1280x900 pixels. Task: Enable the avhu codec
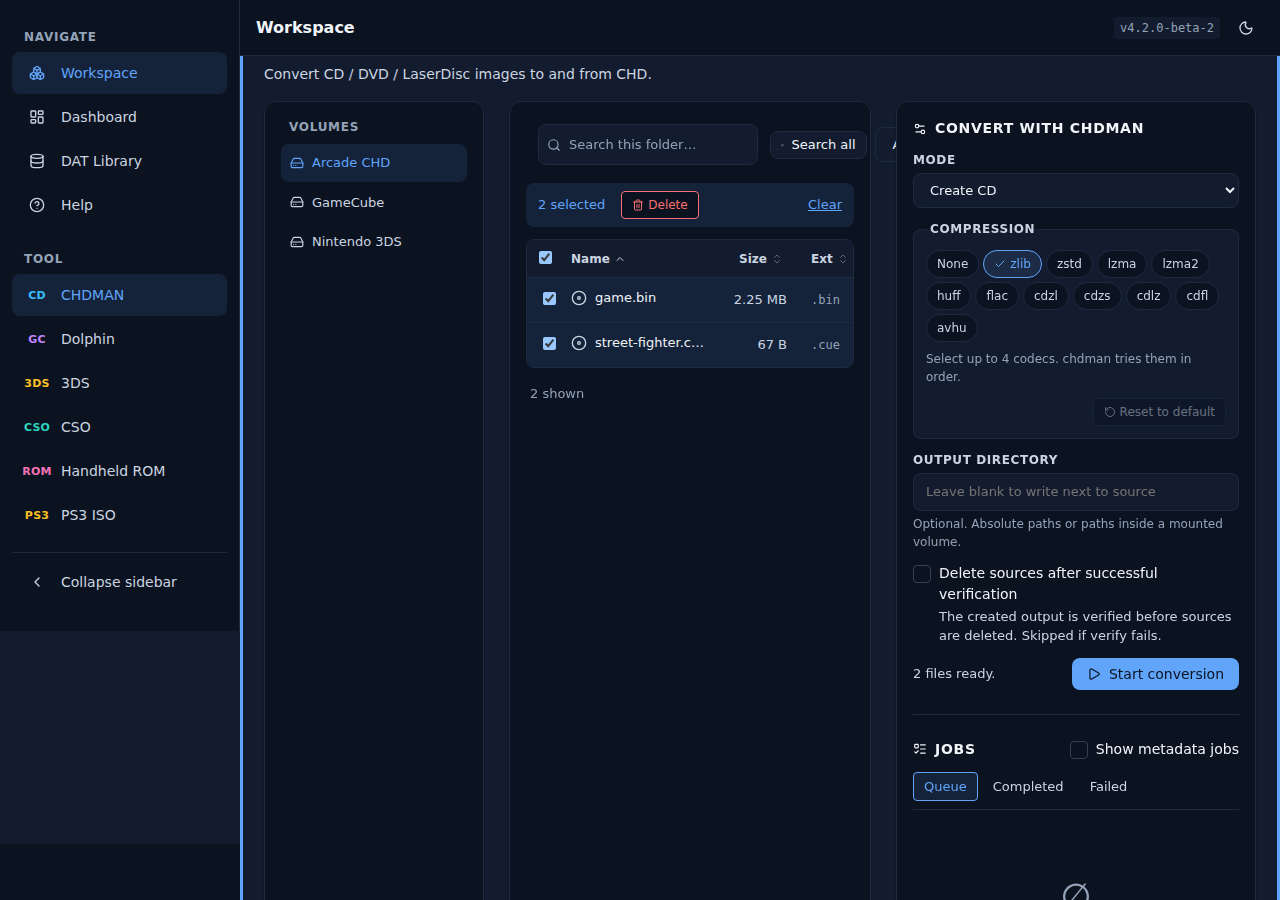coord(952,328)
